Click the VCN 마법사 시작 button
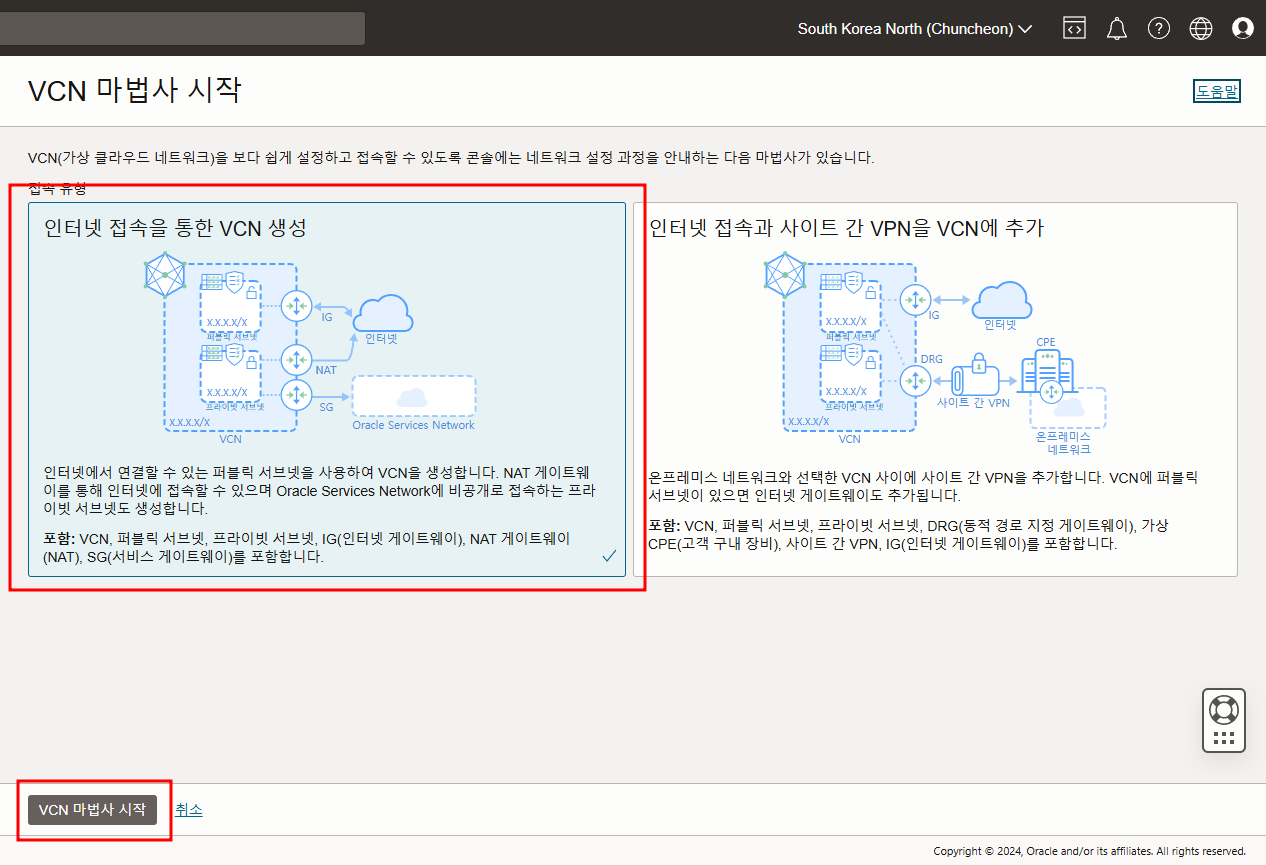The image size is (1266, 865). click(x=92, y=810)
